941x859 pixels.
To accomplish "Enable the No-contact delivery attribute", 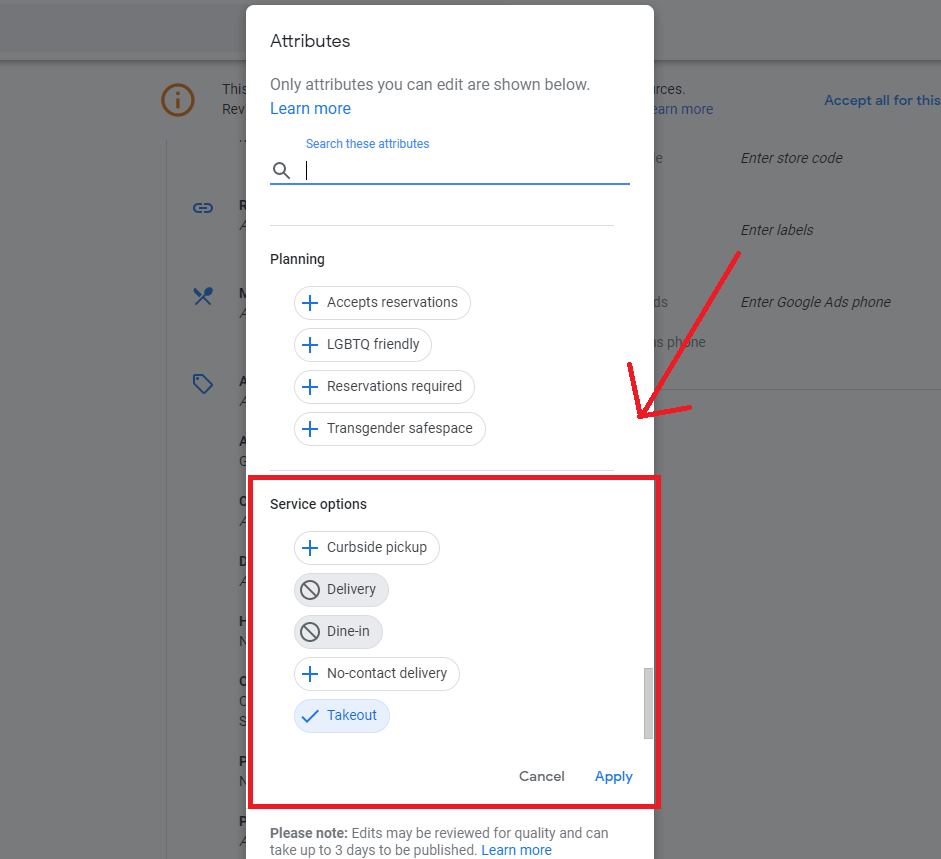I will click(x=376, y=674).
